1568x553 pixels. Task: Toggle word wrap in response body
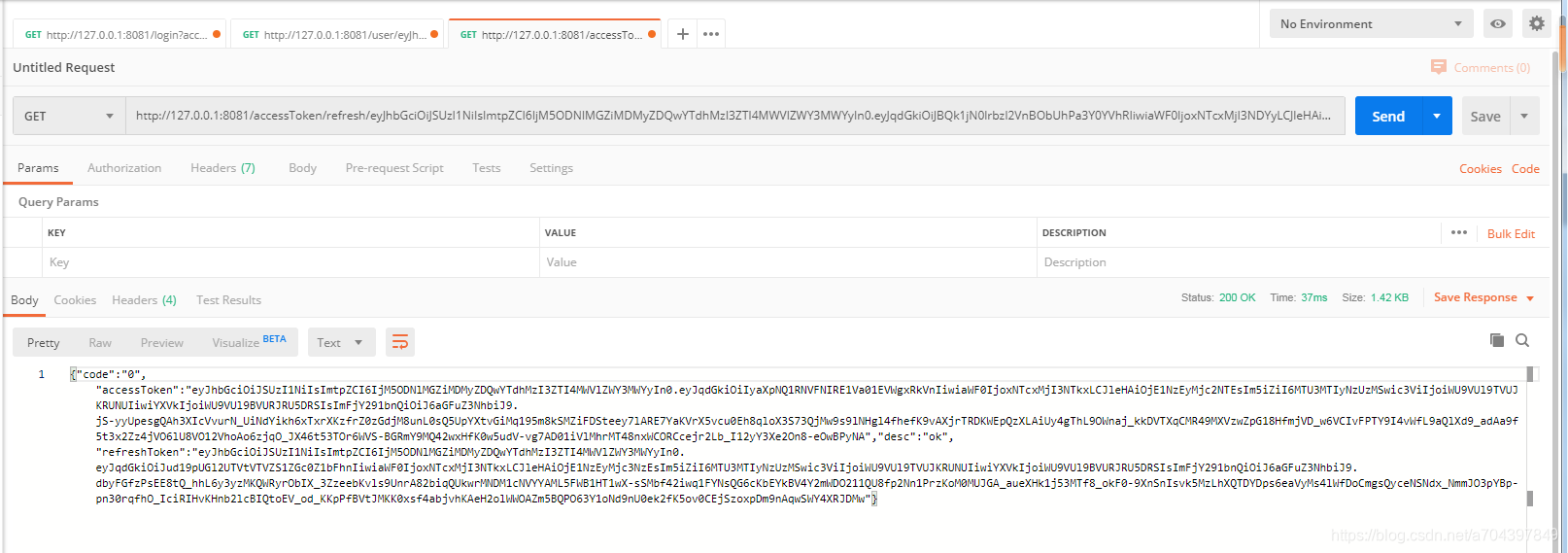pyautogui.click(x=399, y=342)
